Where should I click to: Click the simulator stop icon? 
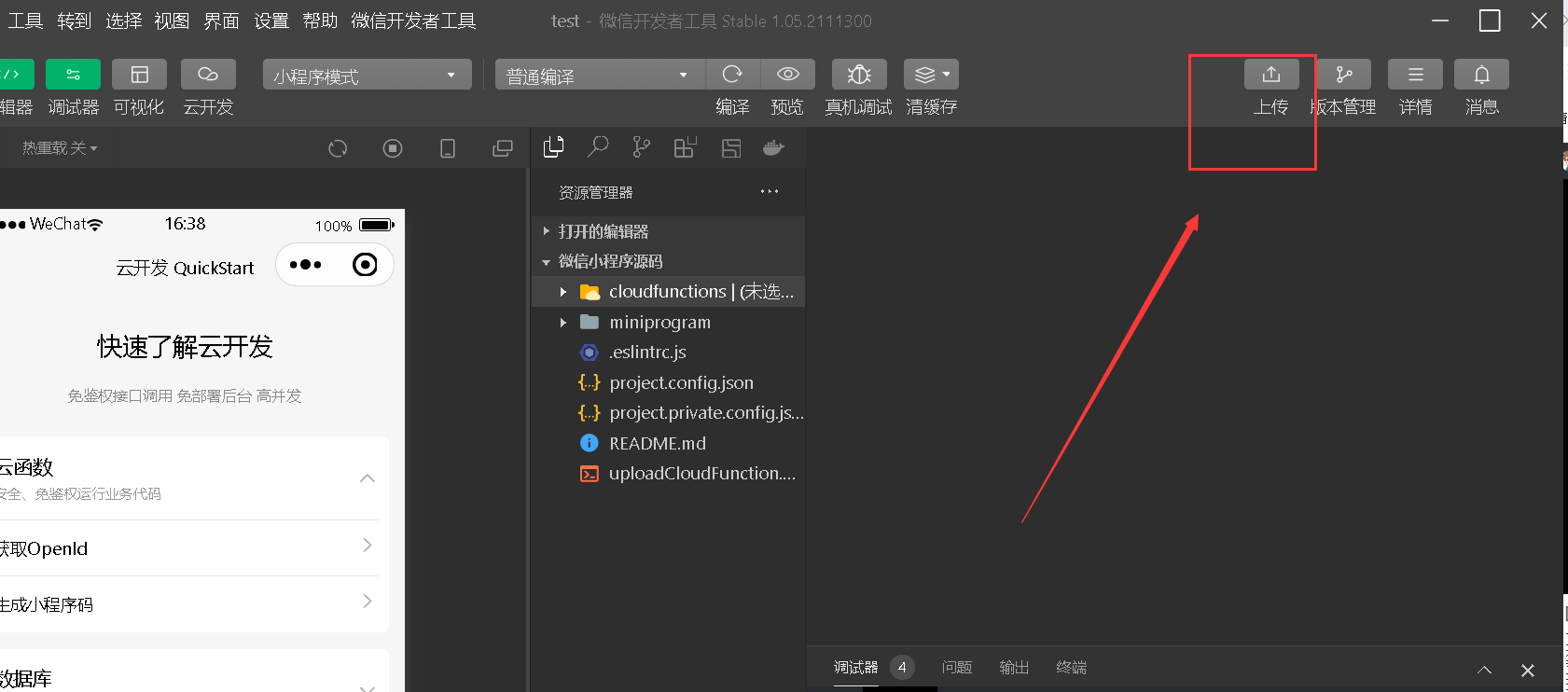pyautogui.click(x=393, y=148)
